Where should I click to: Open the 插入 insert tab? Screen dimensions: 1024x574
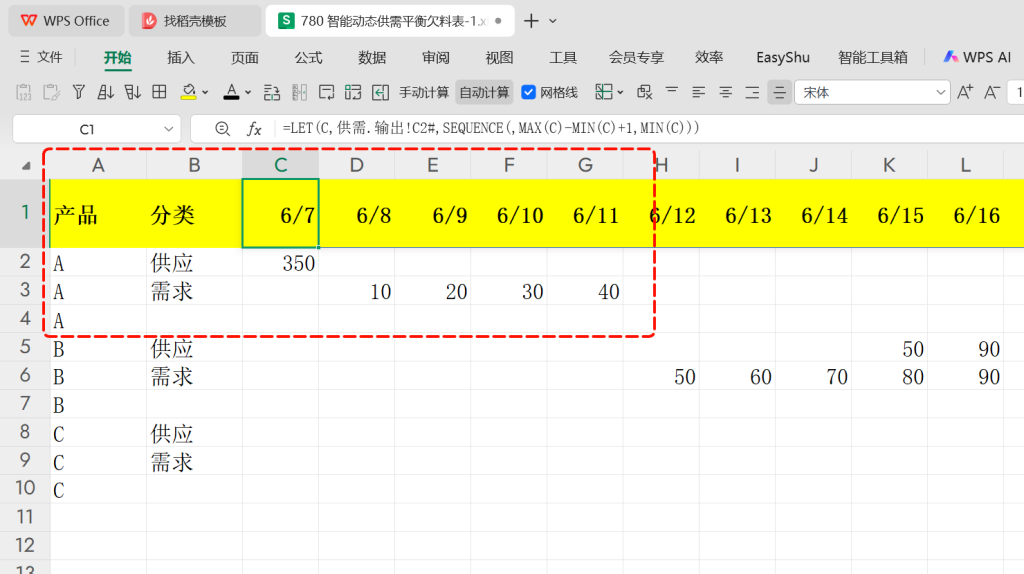[x=181, y=57]
